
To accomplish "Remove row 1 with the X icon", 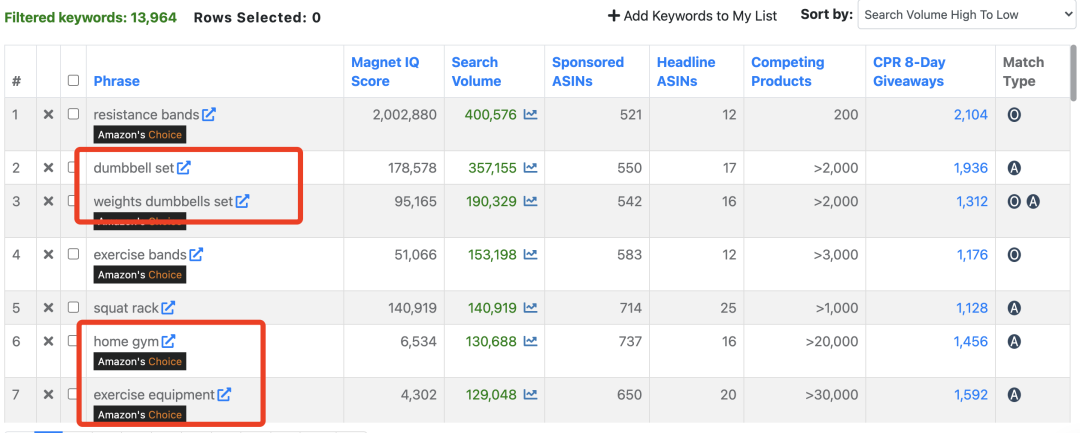I will point(48,115).
